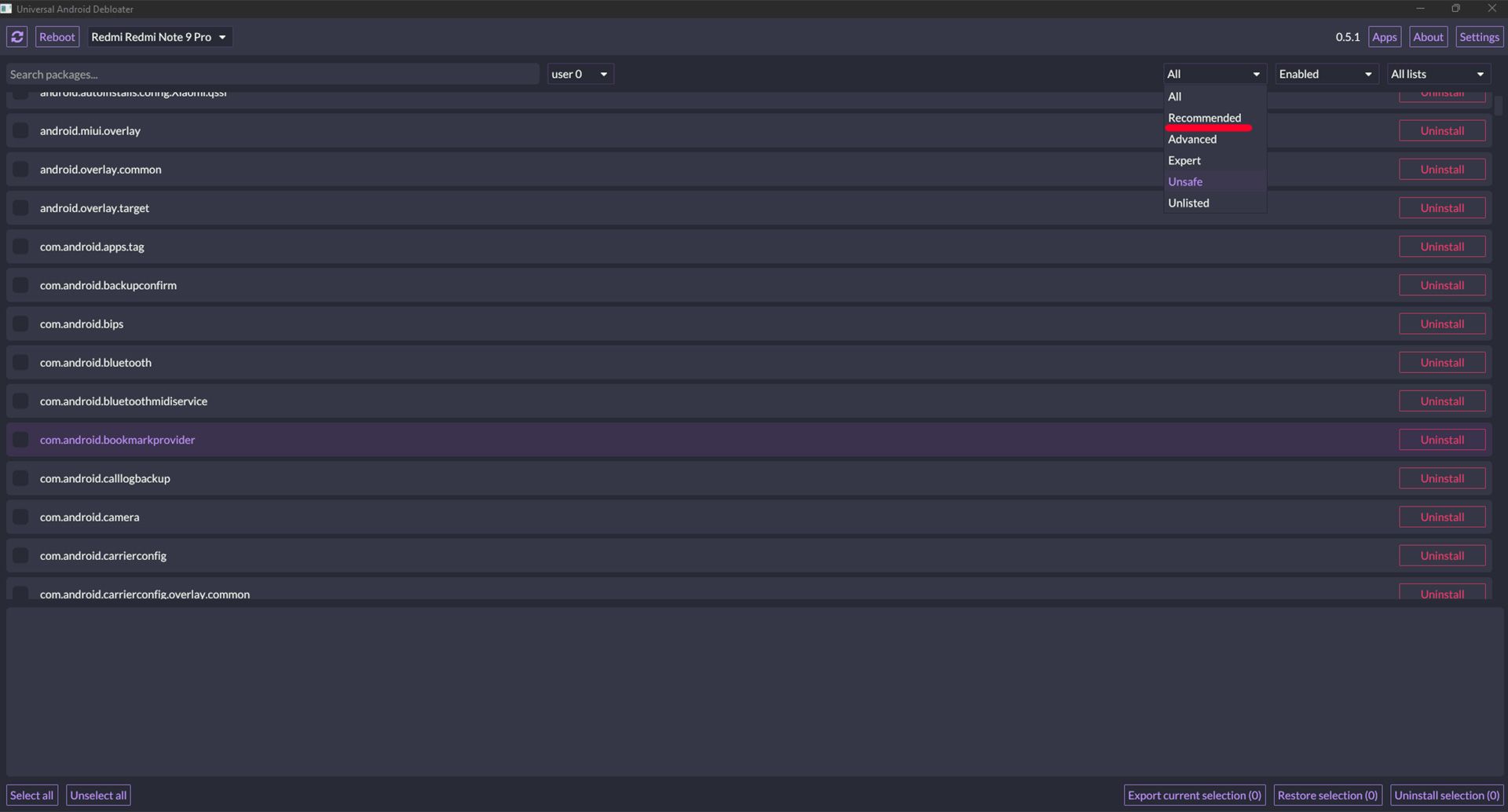Select the android.miui.overlay package name
This screenshot has width=1508, height=812.
90,130
